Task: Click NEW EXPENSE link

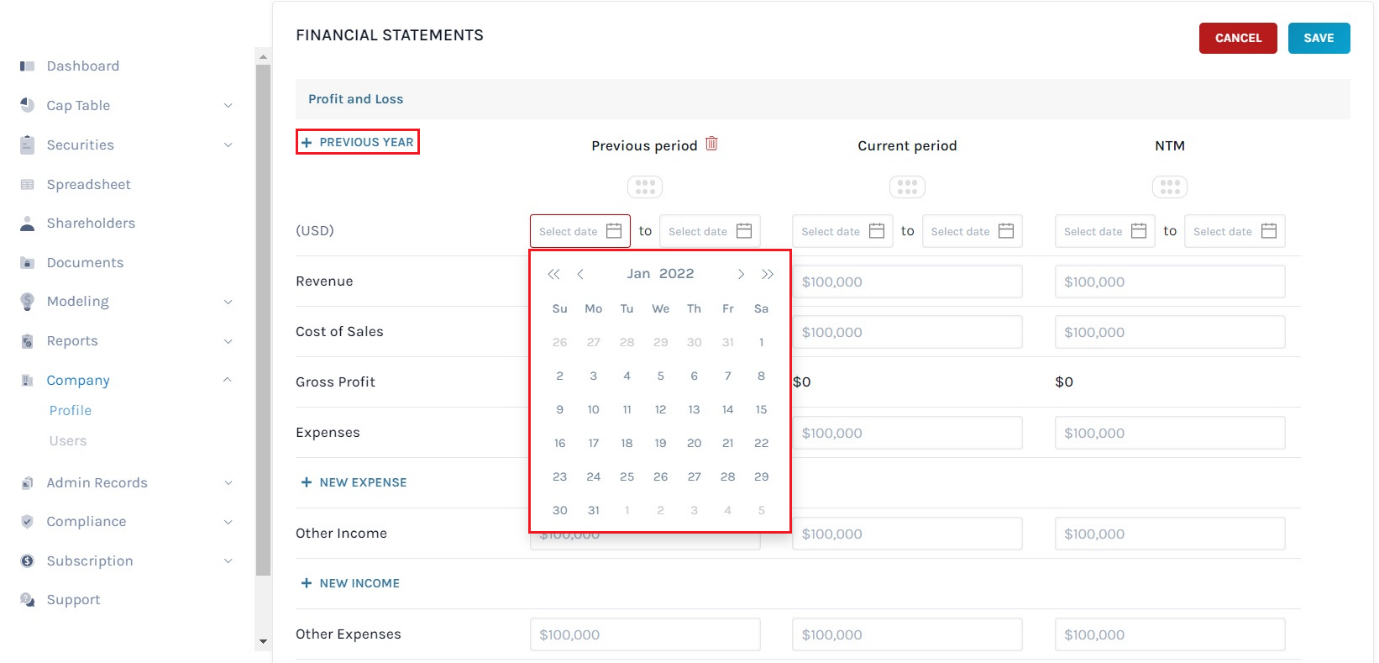Action: tap(354, 482)
